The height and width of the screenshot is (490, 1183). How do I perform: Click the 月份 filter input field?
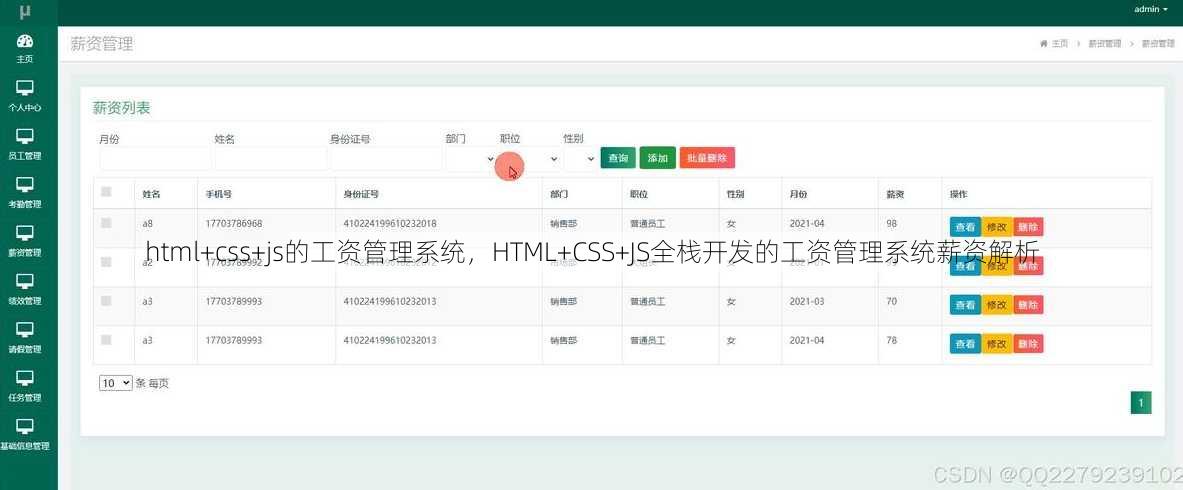155,159
